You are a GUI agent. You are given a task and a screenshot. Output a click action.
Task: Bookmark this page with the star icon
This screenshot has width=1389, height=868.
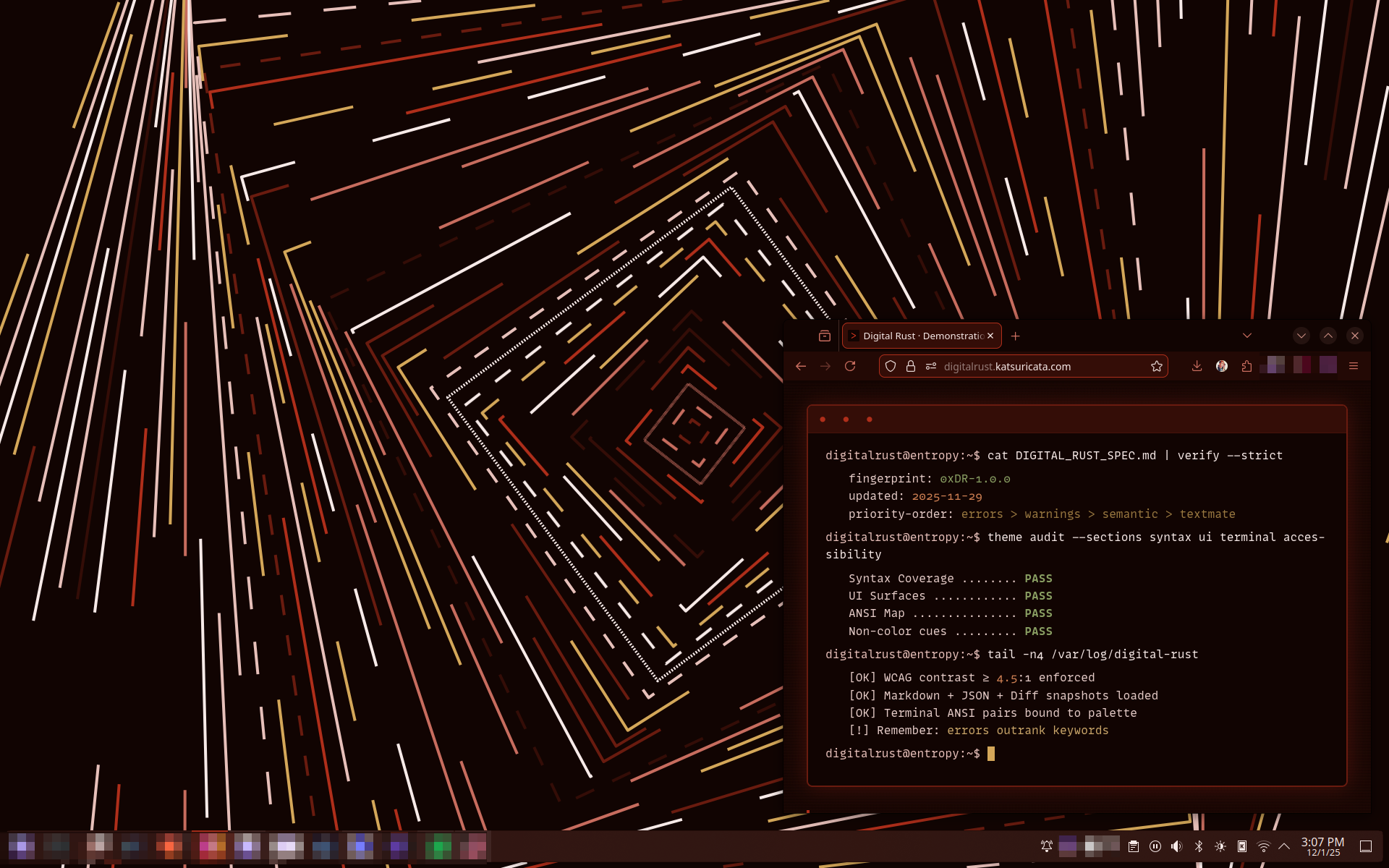(x=1157, y=366)
